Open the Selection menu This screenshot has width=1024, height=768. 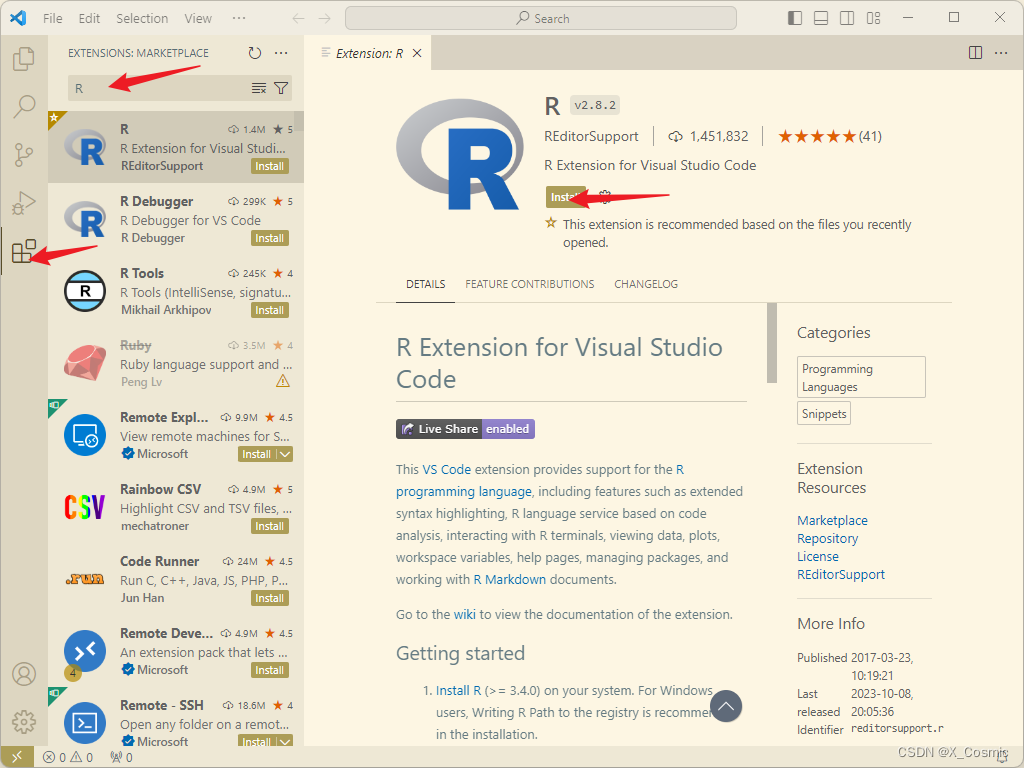[142, 18]
